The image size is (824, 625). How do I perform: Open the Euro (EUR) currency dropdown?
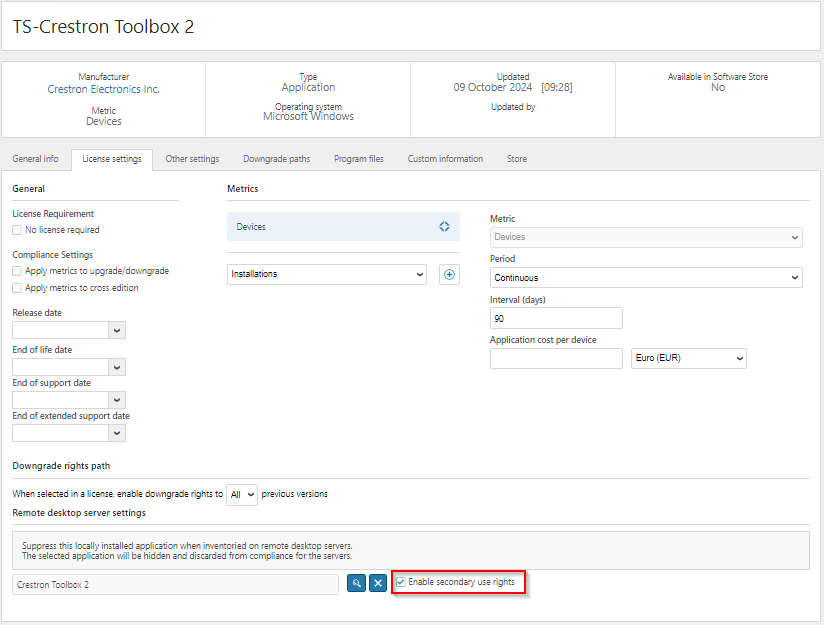[x=688, y=358]
